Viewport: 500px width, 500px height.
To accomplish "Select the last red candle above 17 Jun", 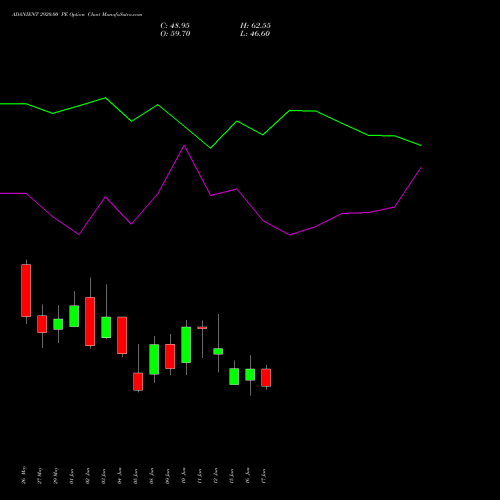I will pos(266,378).
